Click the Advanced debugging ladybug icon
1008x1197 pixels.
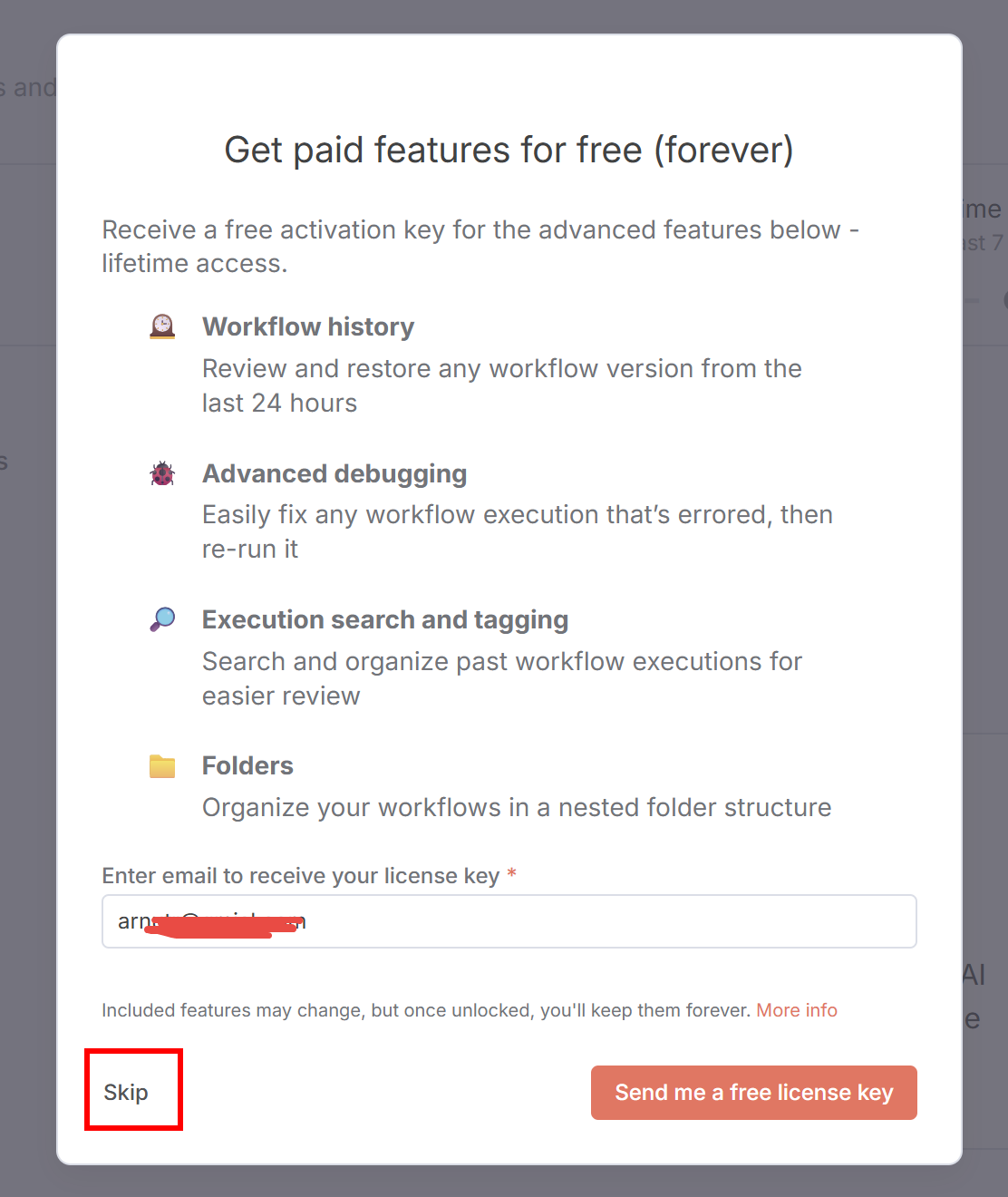point(162,473)
